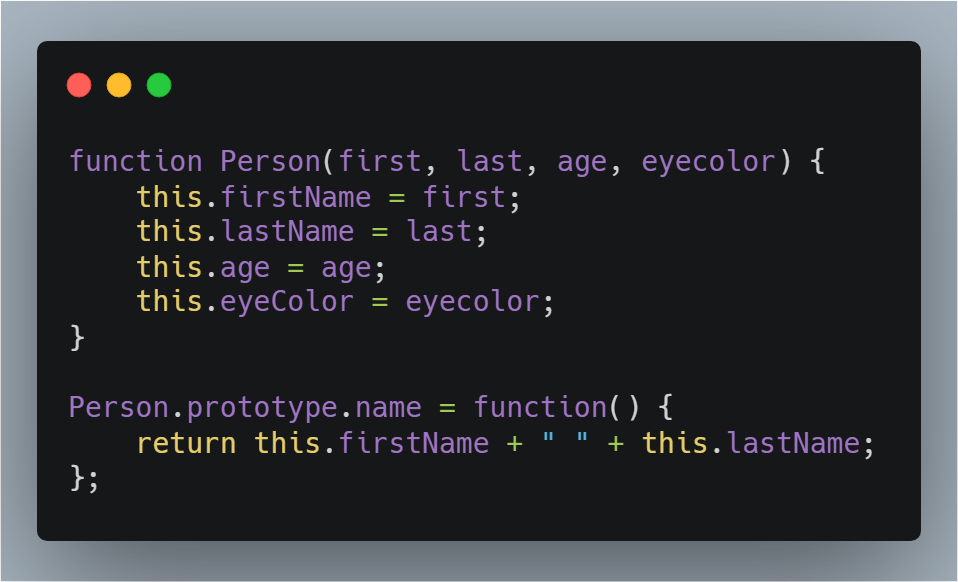Click the first parameter in parentheses
This screenshot has height=582, width=958.
(x=380, y=162)
